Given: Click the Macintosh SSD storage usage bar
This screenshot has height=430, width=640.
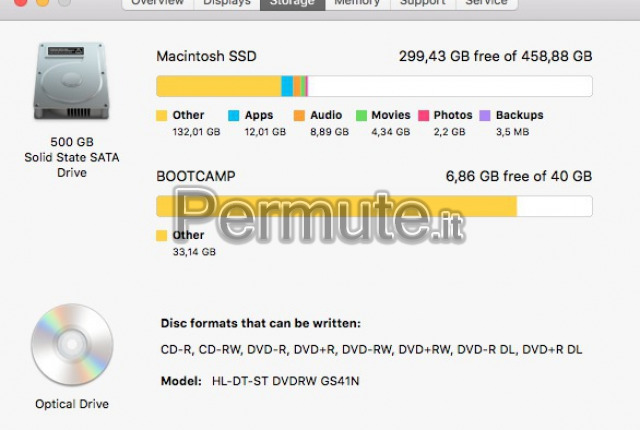Looking at the screenshot, I should (374, 86).
